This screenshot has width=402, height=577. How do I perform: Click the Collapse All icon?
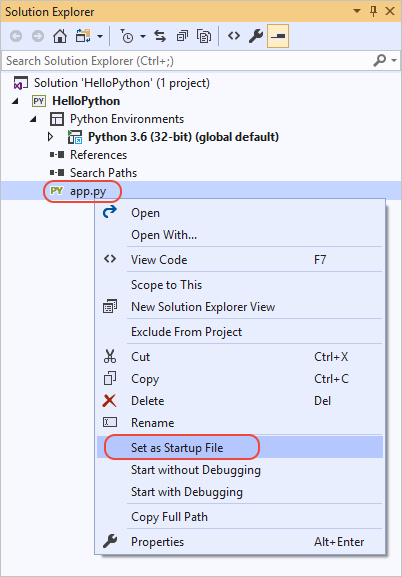[x=182, y=36]
